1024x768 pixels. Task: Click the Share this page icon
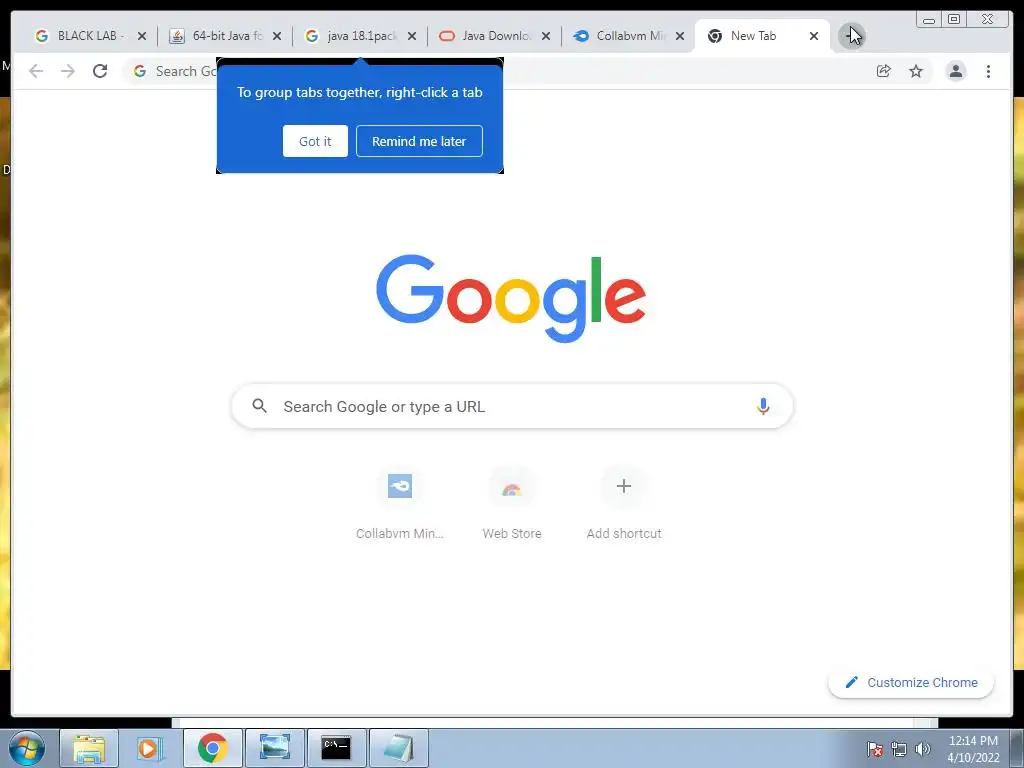click(x=884, y=71)
